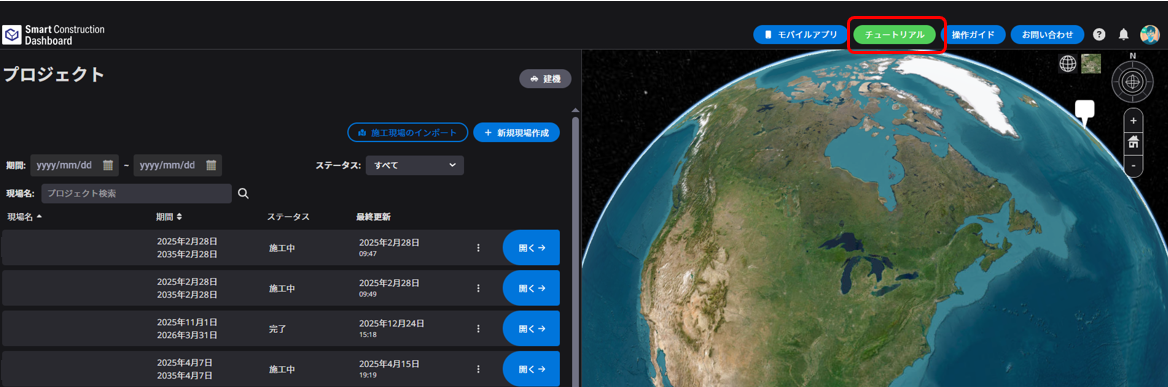Zoom in with the map plus button
The height and width of the screenshot is (387, 1168).
[x=1133, y=121]
